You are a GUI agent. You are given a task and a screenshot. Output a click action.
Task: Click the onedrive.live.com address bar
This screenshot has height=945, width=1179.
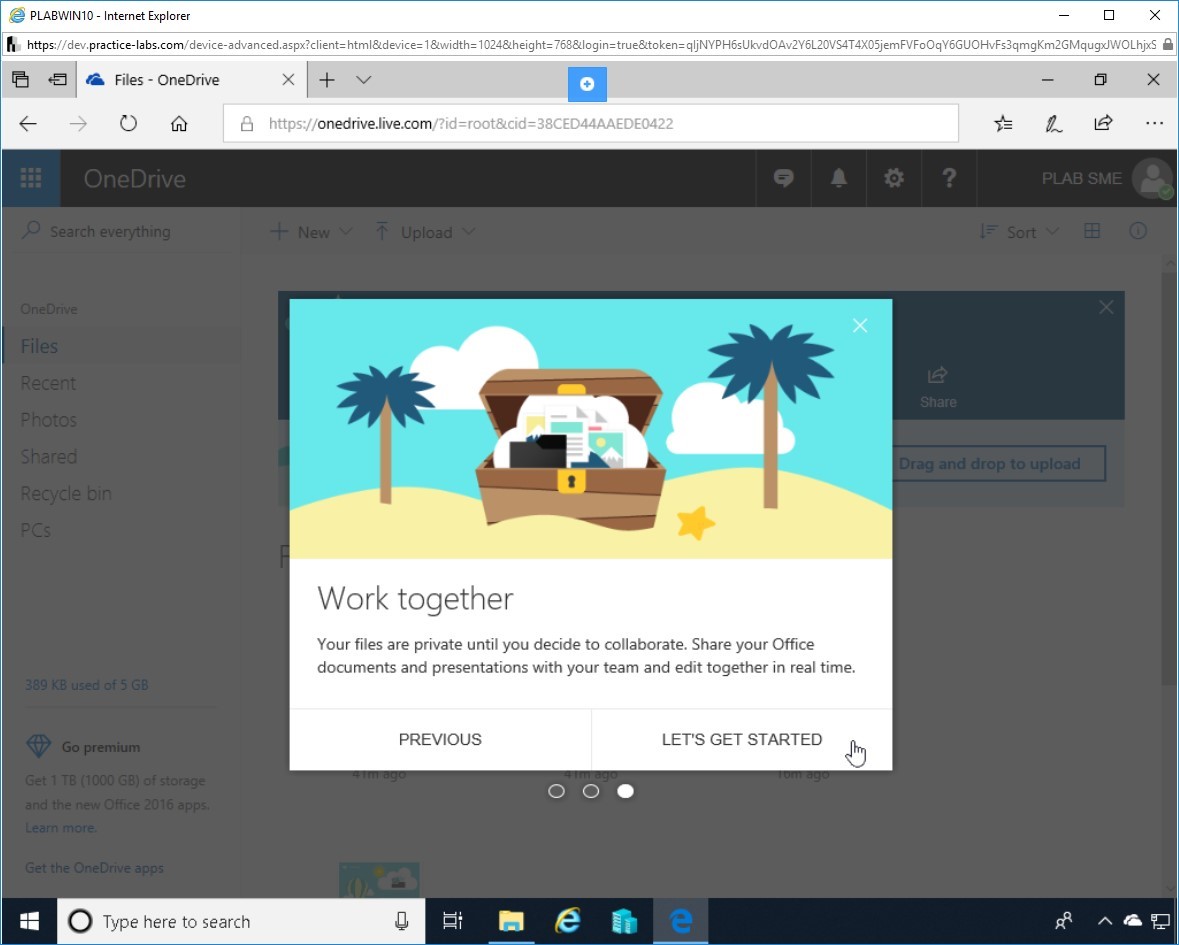click(x=591, y=124)
